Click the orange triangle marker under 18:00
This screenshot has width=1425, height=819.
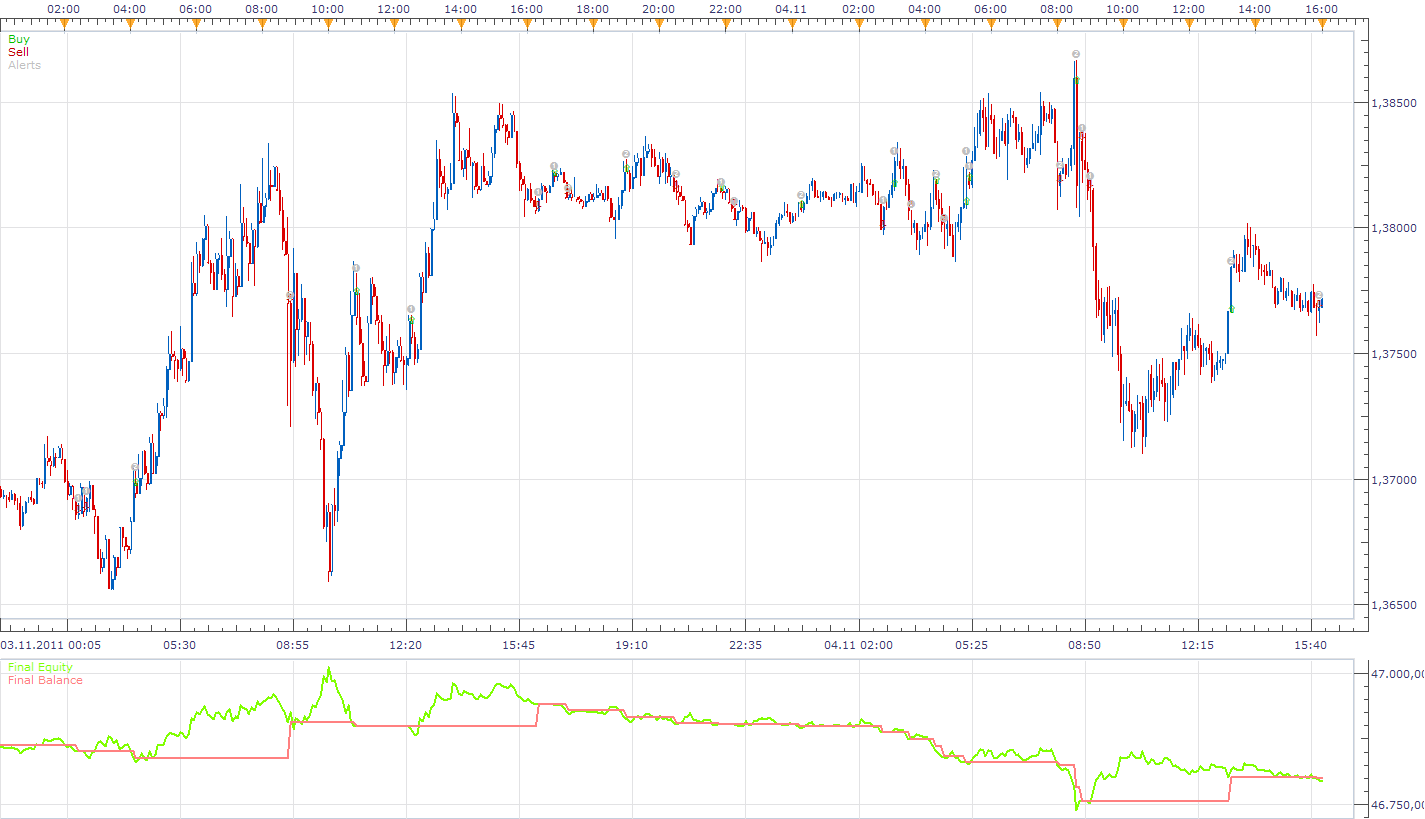coord(593,23)
